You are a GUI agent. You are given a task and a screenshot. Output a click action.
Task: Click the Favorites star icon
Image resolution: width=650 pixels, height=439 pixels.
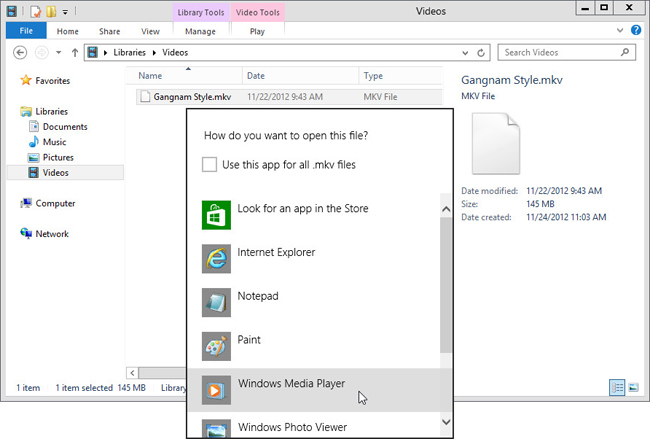(x=26, y=80)
